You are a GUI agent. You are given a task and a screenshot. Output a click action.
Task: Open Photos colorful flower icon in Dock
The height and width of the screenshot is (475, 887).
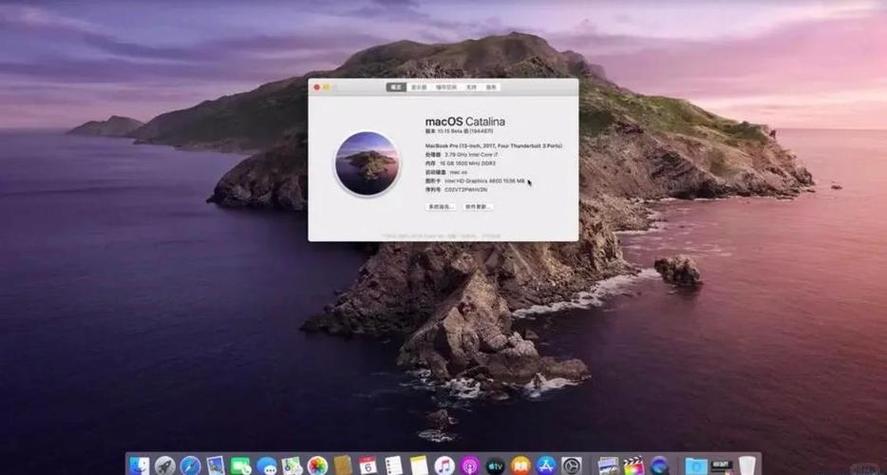pos(317,466)
